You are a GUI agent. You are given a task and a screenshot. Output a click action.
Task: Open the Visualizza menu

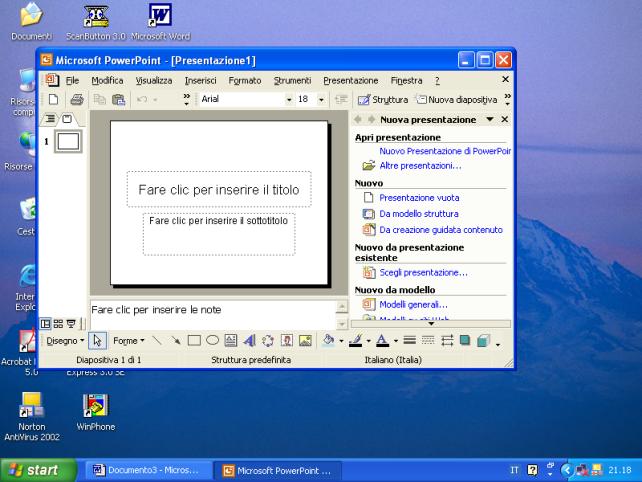click(154, 81)
